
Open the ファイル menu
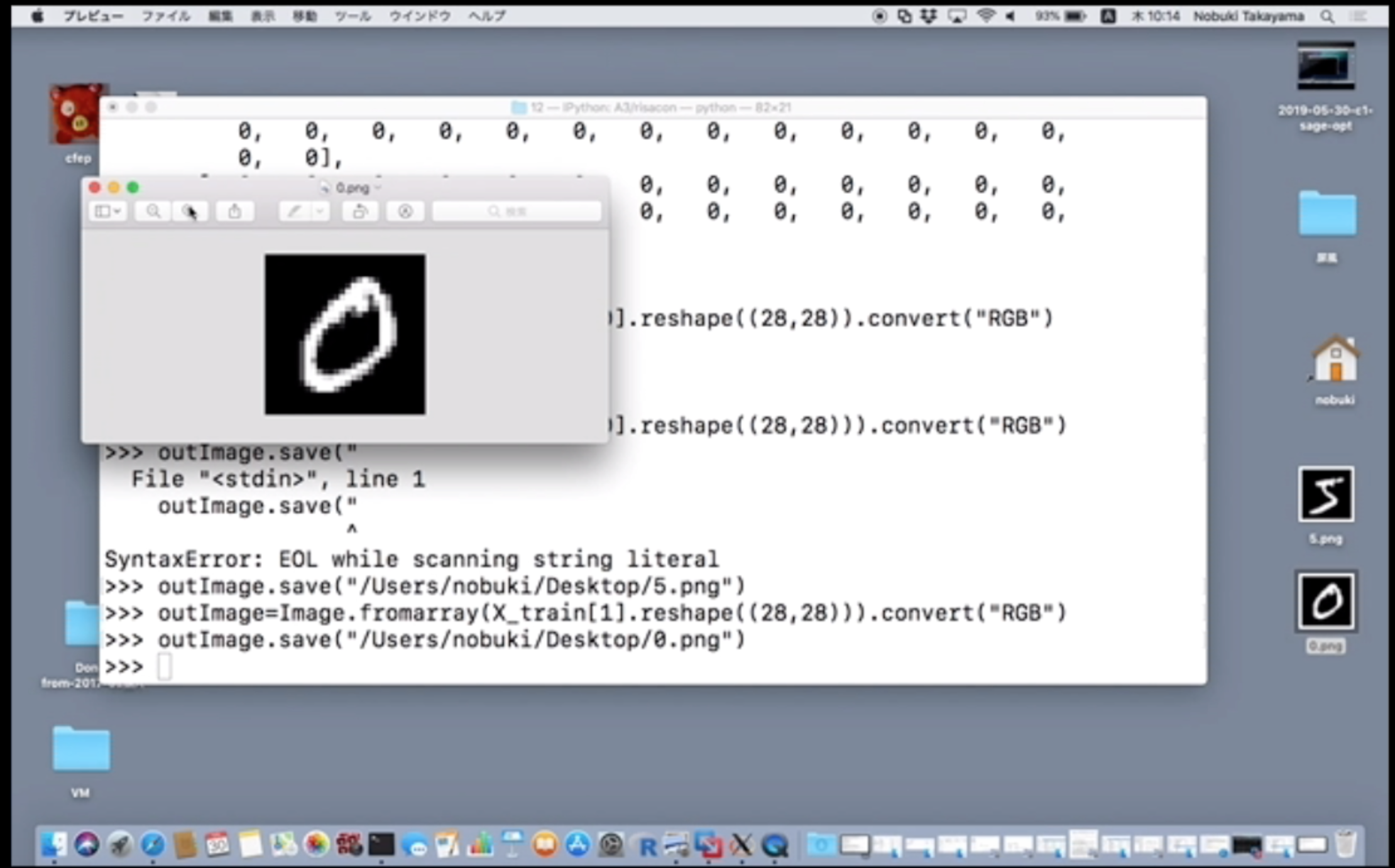pos(165,16)
